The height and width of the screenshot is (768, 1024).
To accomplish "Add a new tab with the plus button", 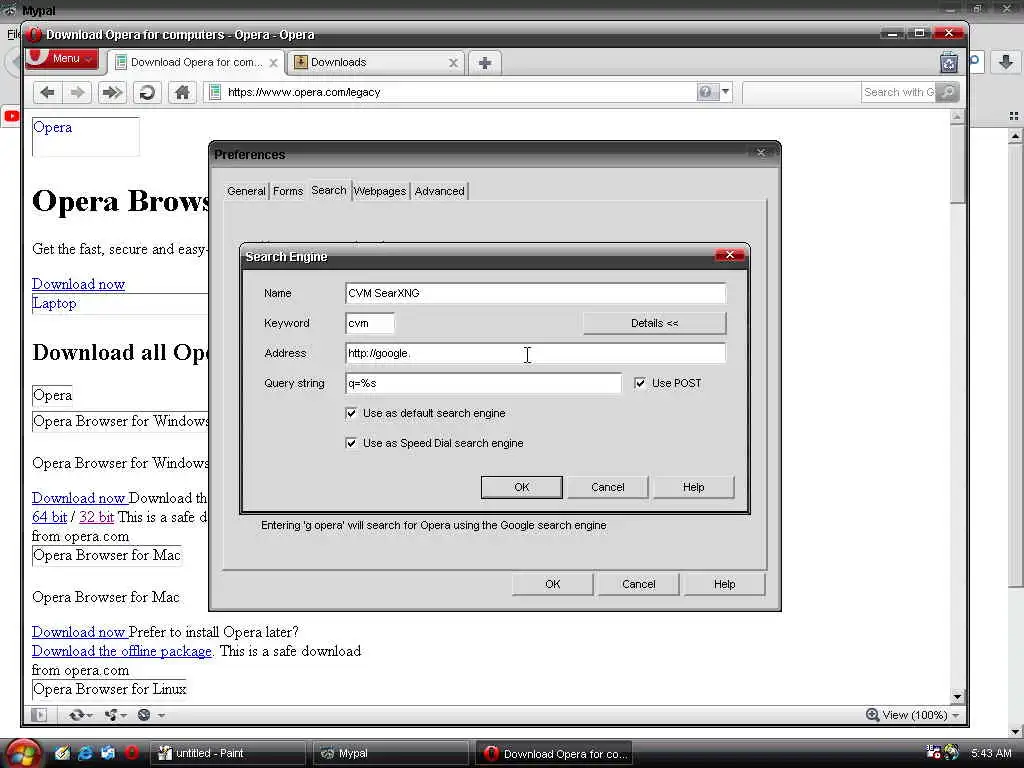I will [485, 63].
